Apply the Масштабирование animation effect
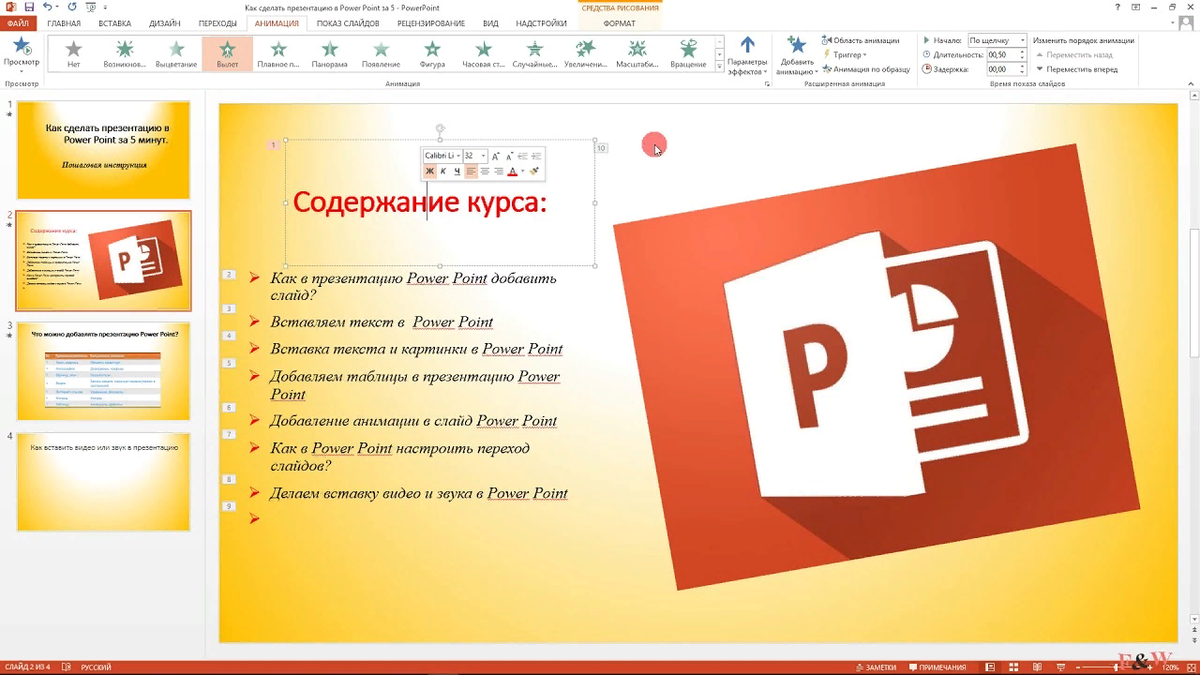 click(x=637, y=53)
